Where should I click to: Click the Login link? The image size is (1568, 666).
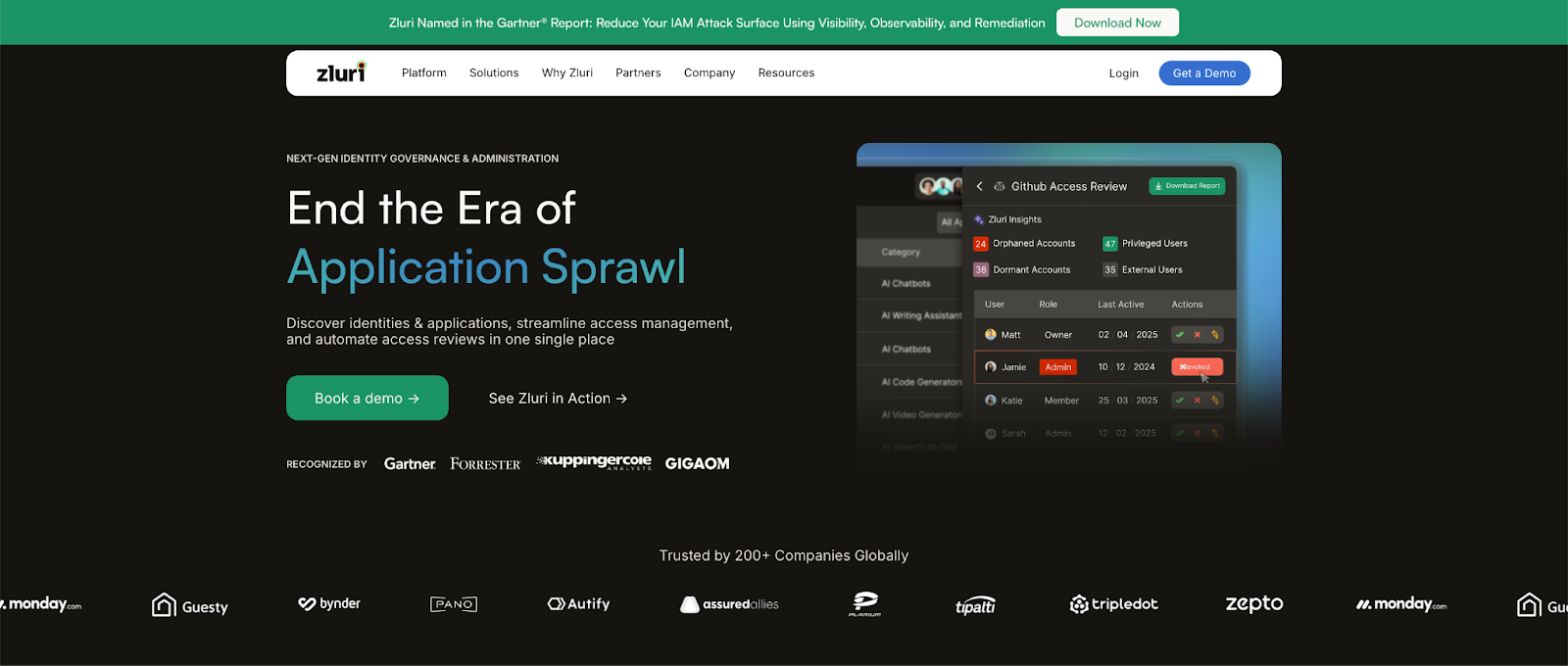point(1124,73)
